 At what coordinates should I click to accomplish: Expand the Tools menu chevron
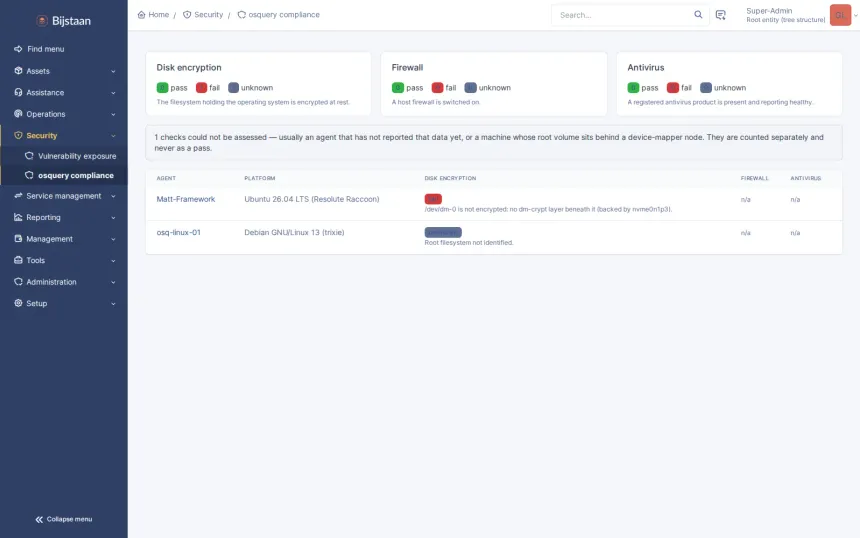click(x=113, y=260)
